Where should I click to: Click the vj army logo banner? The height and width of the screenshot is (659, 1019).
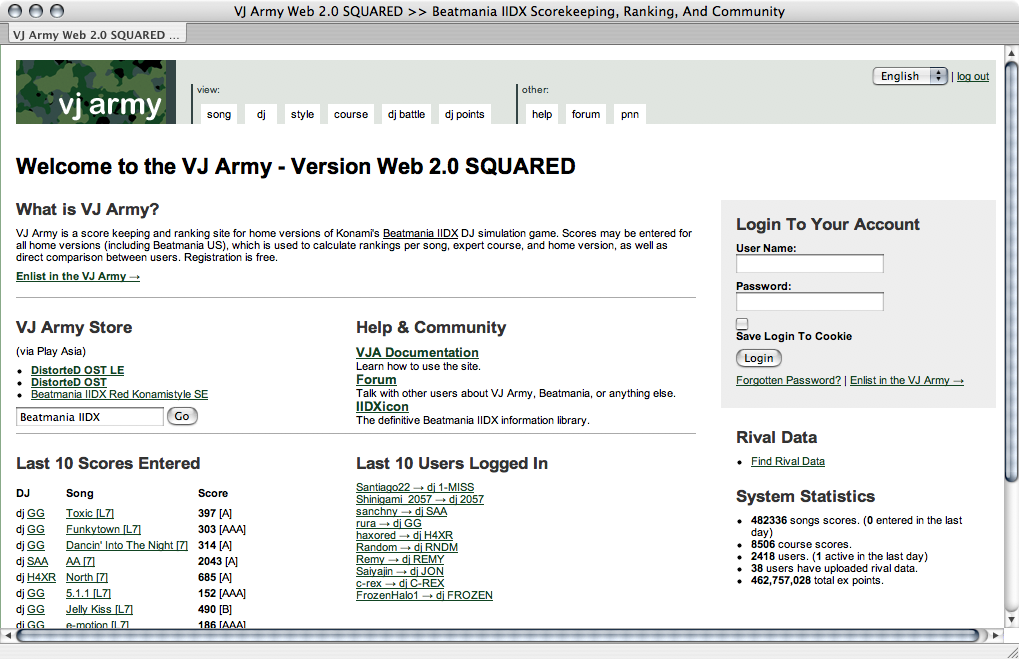(x=96, y=92)
